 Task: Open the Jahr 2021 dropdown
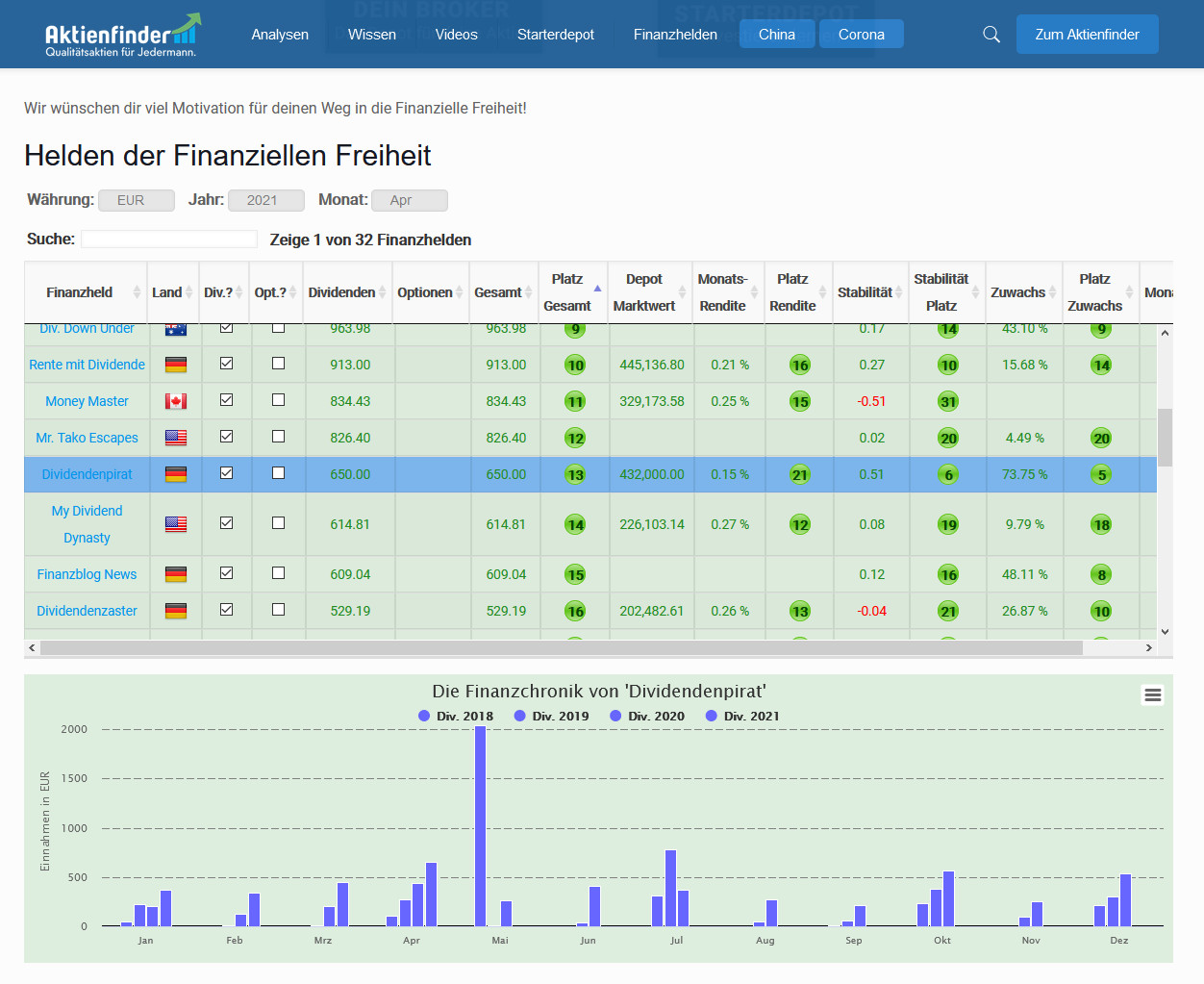266,200
